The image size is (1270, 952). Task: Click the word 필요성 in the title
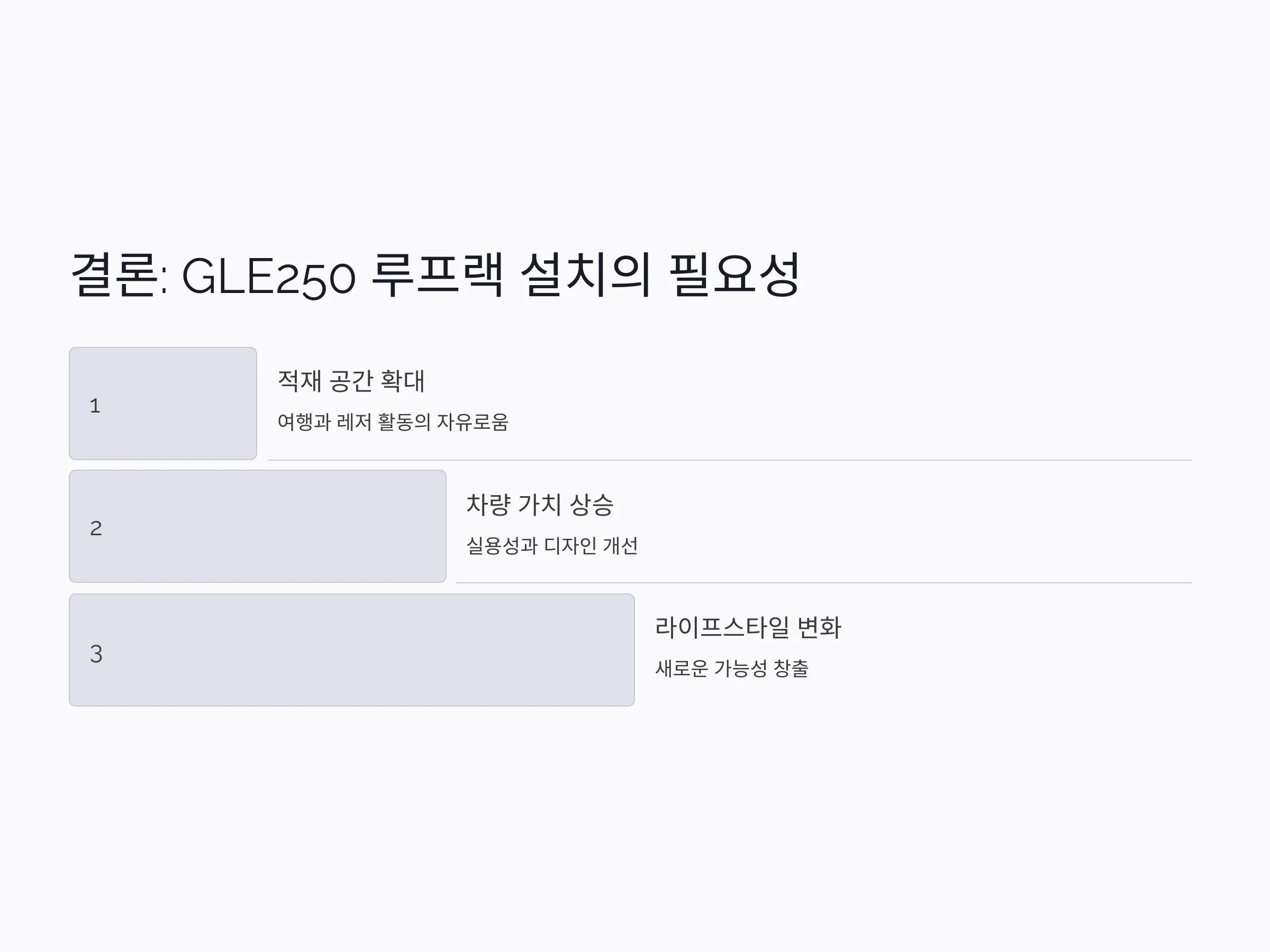click(735, 274)
